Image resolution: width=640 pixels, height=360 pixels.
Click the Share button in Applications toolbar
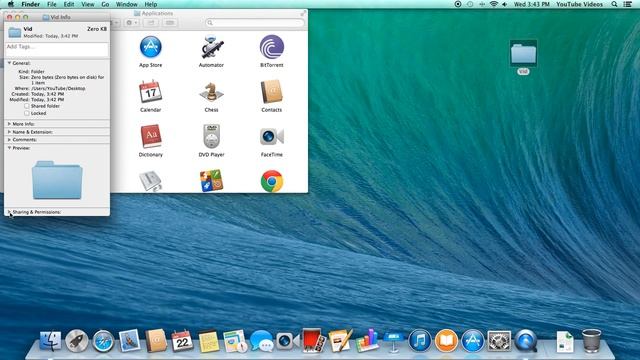click(x=151, y=23)
